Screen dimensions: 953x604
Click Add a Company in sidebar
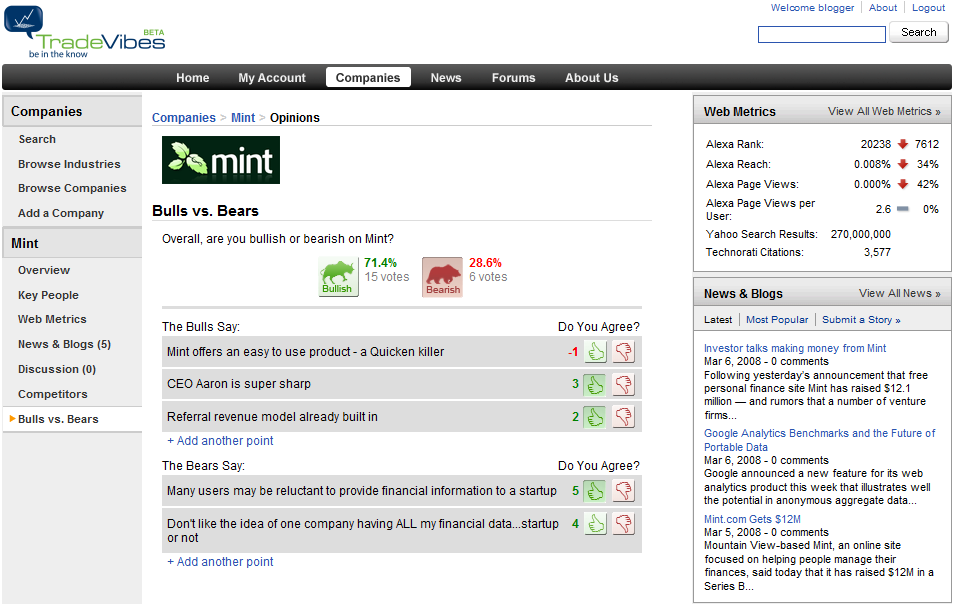coord(61,213)
